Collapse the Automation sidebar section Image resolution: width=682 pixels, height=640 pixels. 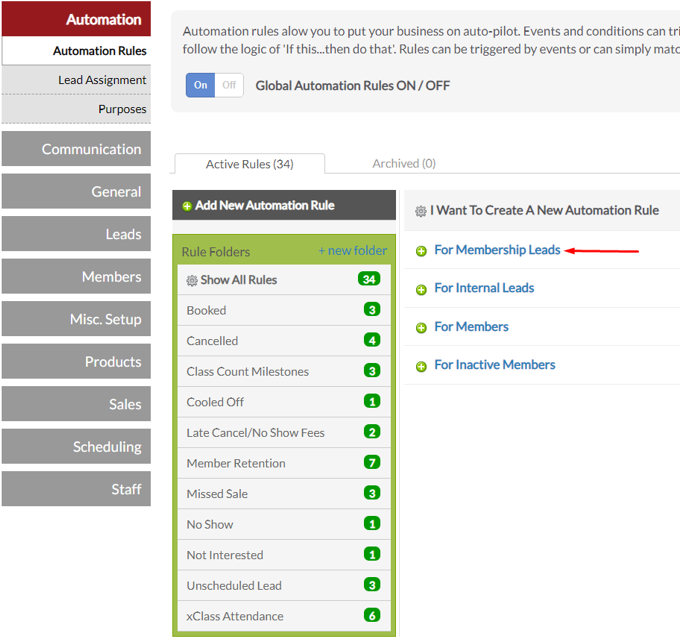[77, 19]
